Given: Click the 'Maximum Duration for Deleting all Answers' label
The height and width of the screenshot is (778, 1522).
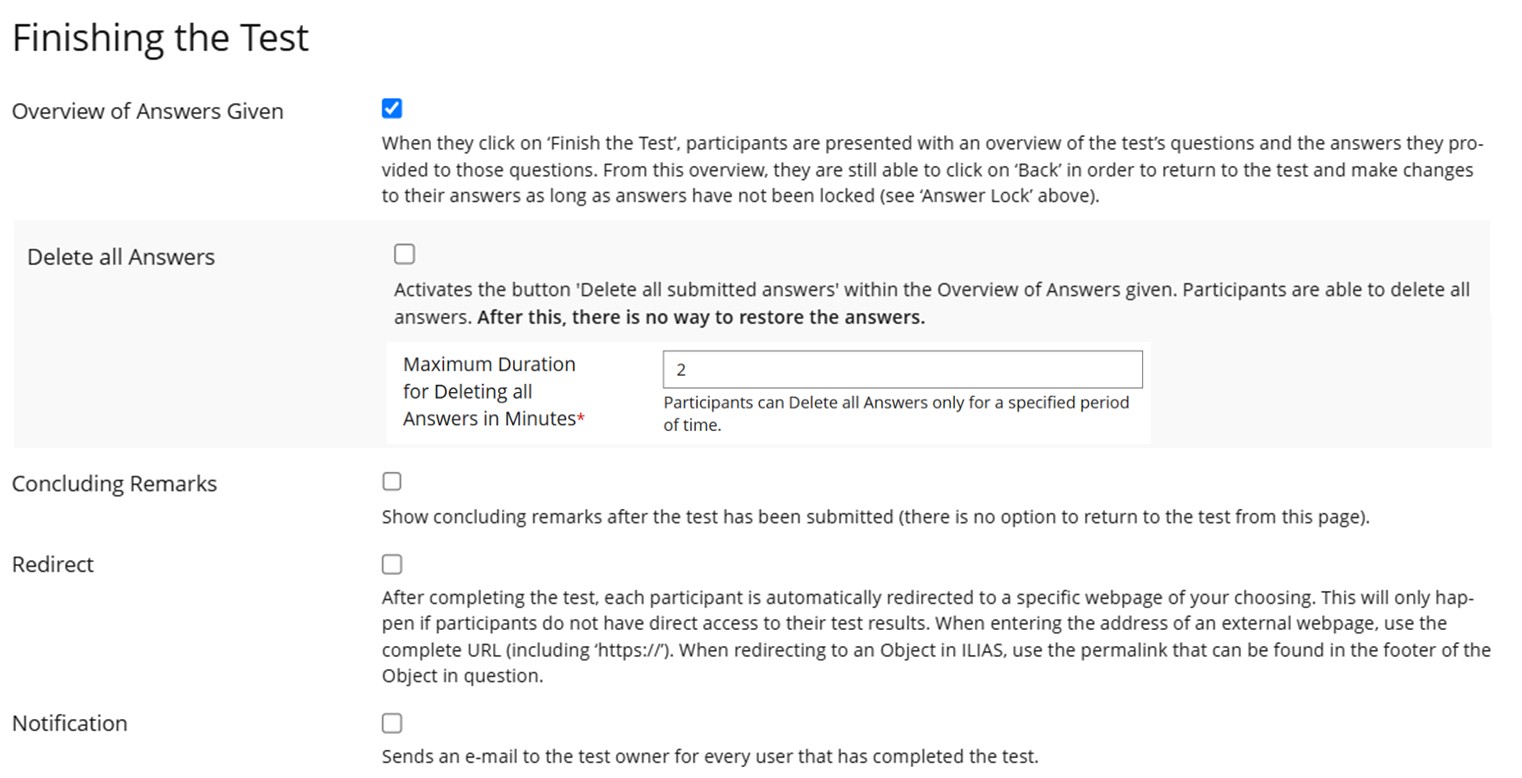Looking at the screenshot, I should (488, 391).
